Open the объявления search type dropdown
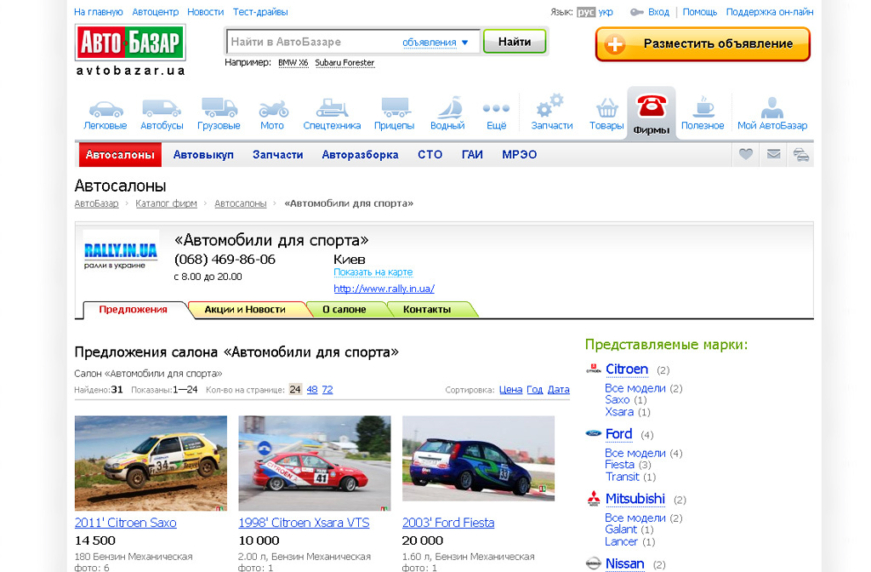This screenshot has width=871, height=572. coord(436,42)
